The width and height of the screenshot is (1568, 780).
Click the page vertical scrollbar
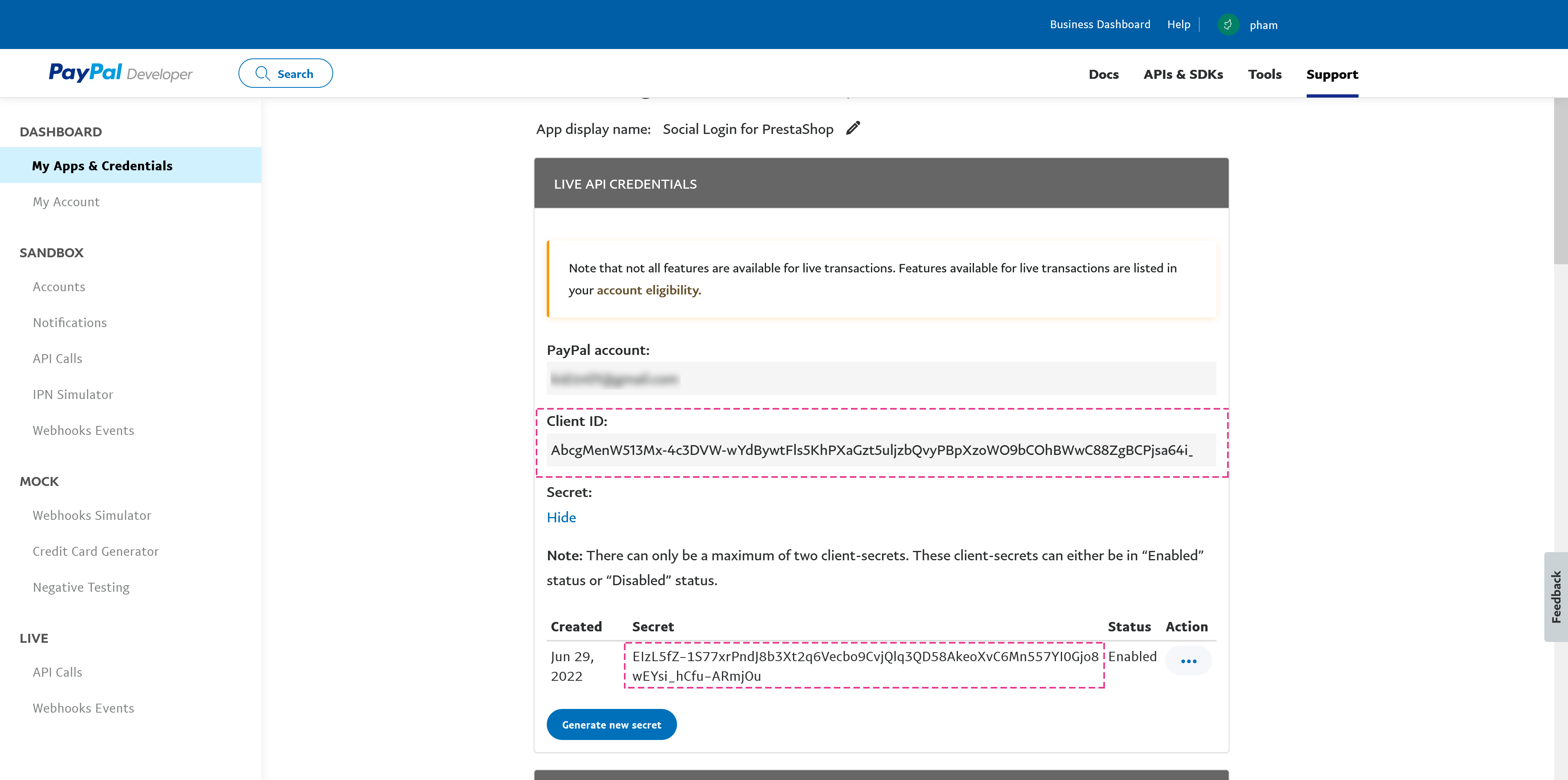(x=1561, y=181)
